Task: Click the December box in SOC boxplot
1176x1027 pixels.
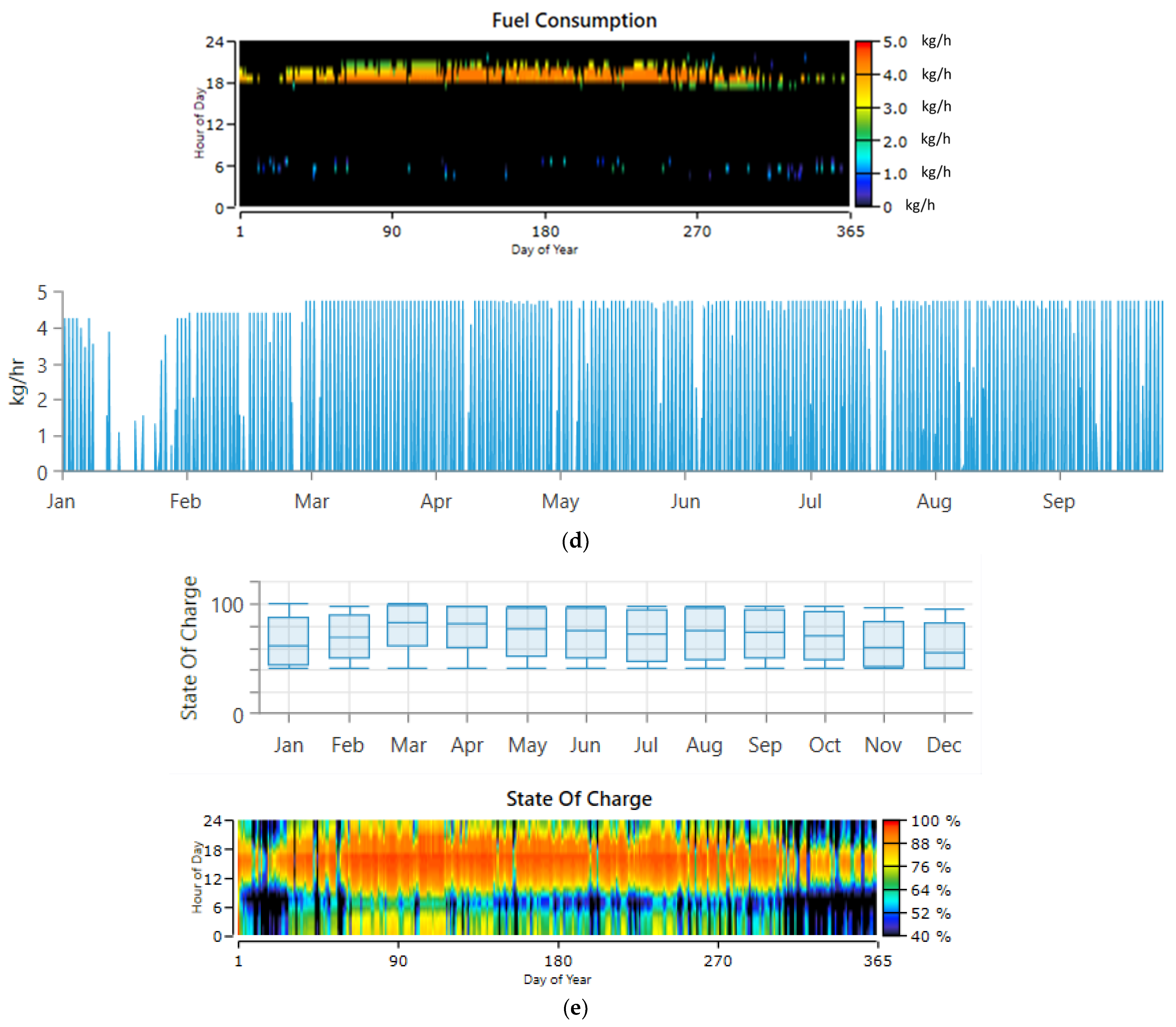Action: [944, 645]
